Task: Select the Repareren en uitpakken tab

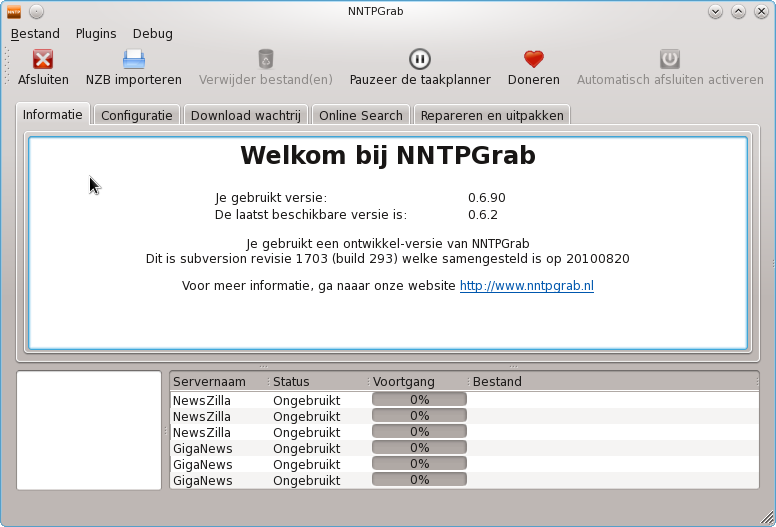Action: [x=492, y=115]
